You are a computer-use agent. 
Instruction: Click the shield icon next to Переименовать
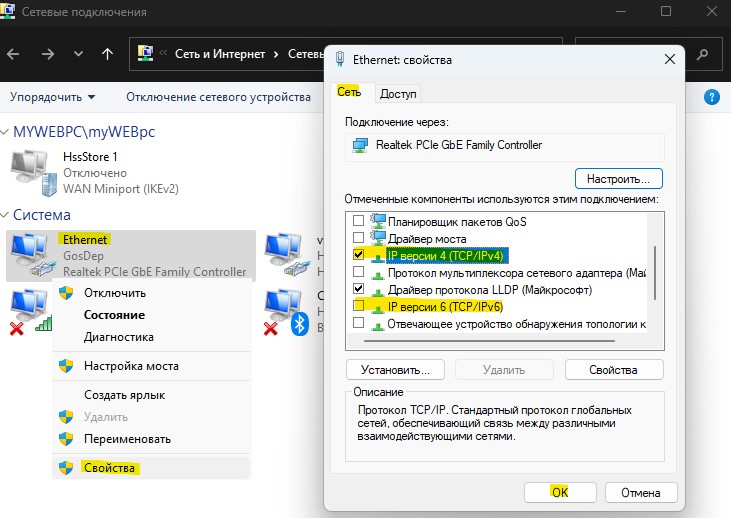tap(66, 438)
